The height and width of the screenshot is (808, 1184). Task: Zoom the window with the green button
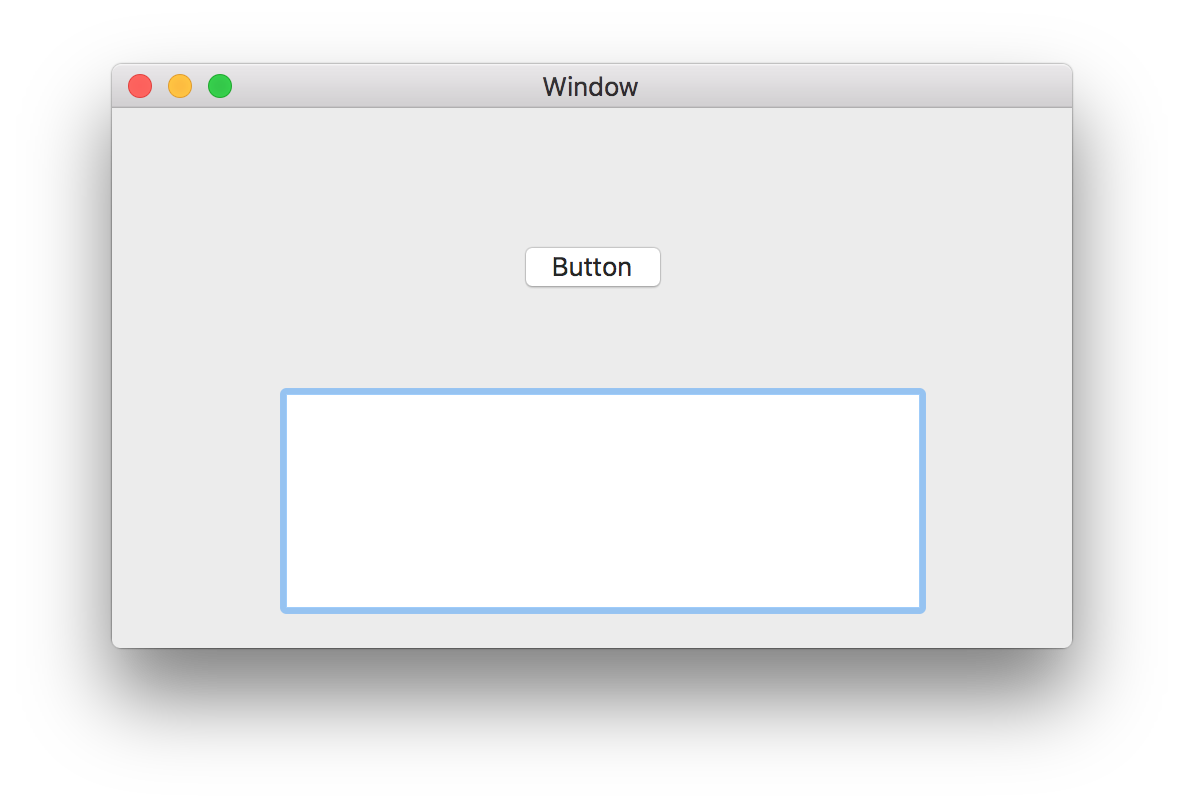[x=220, y=86]
